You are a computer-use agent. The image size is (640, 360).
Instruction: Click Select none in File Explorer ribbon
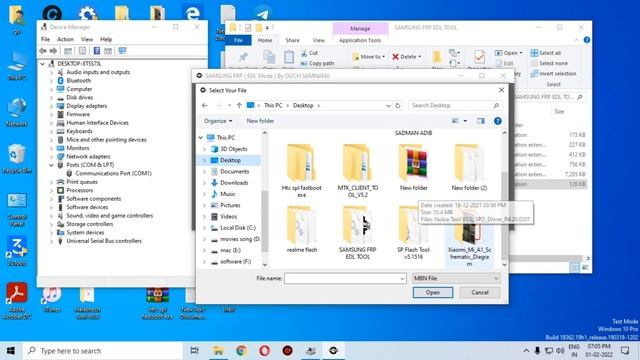[x=549, y=63]
